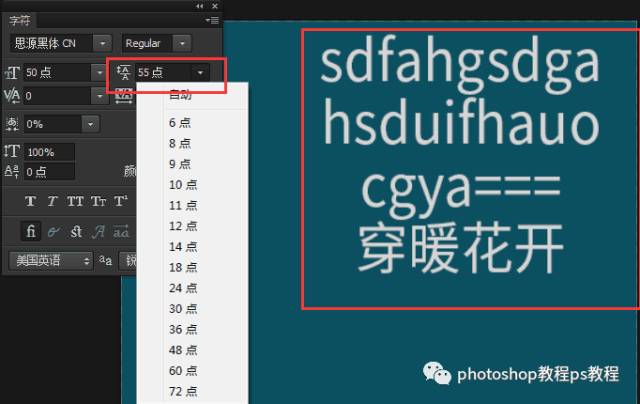Click the font size icon beside 50 点
Viewport: 640px width, 404px height.
[x=13, y=72]
